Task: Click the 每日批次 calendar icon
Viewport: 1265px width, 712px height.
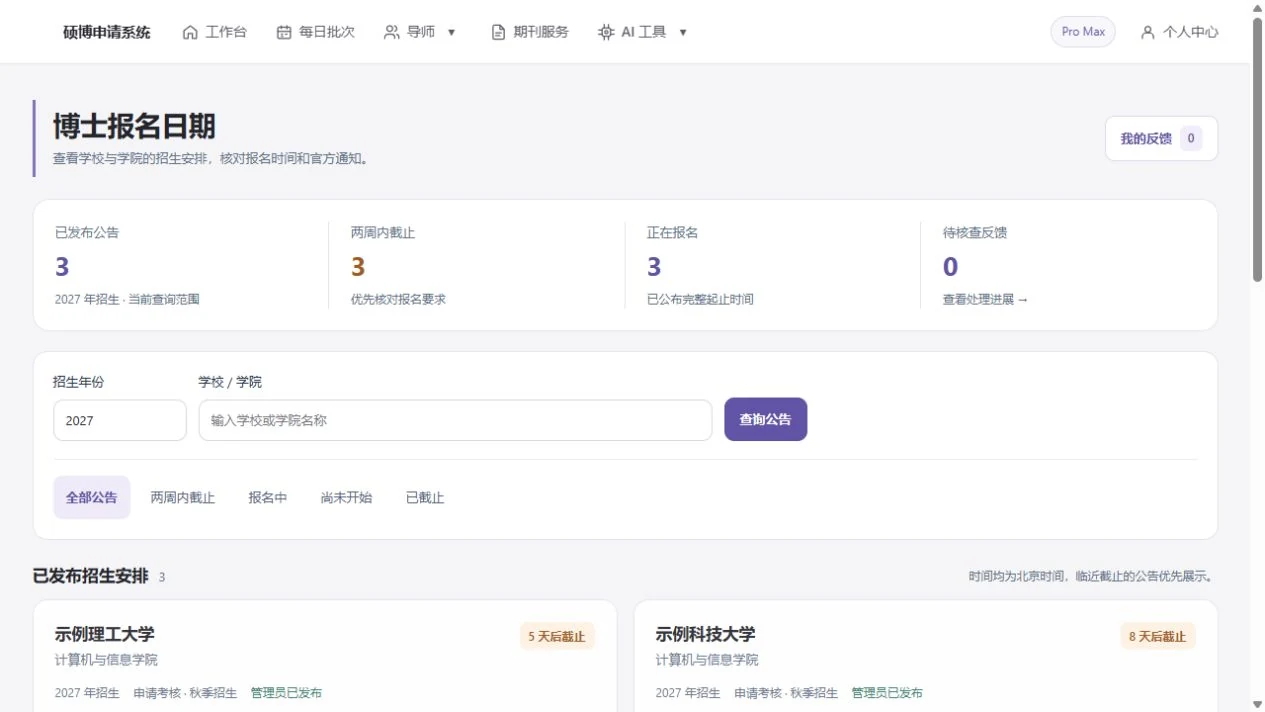Action: 284,32
